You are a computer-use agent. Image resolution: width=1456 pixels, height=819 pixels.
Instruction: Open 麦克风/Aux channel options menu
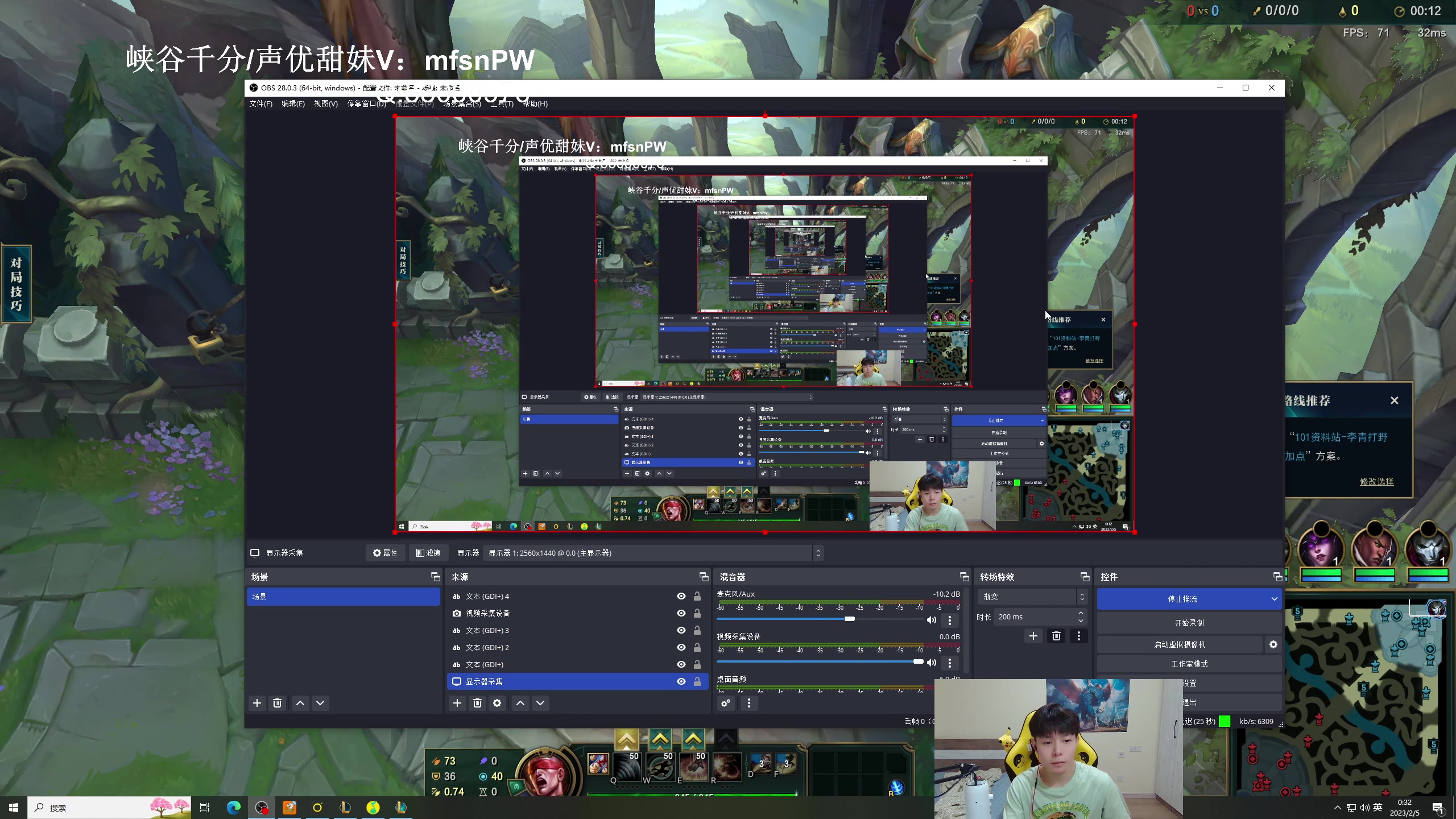coord(949,620)
